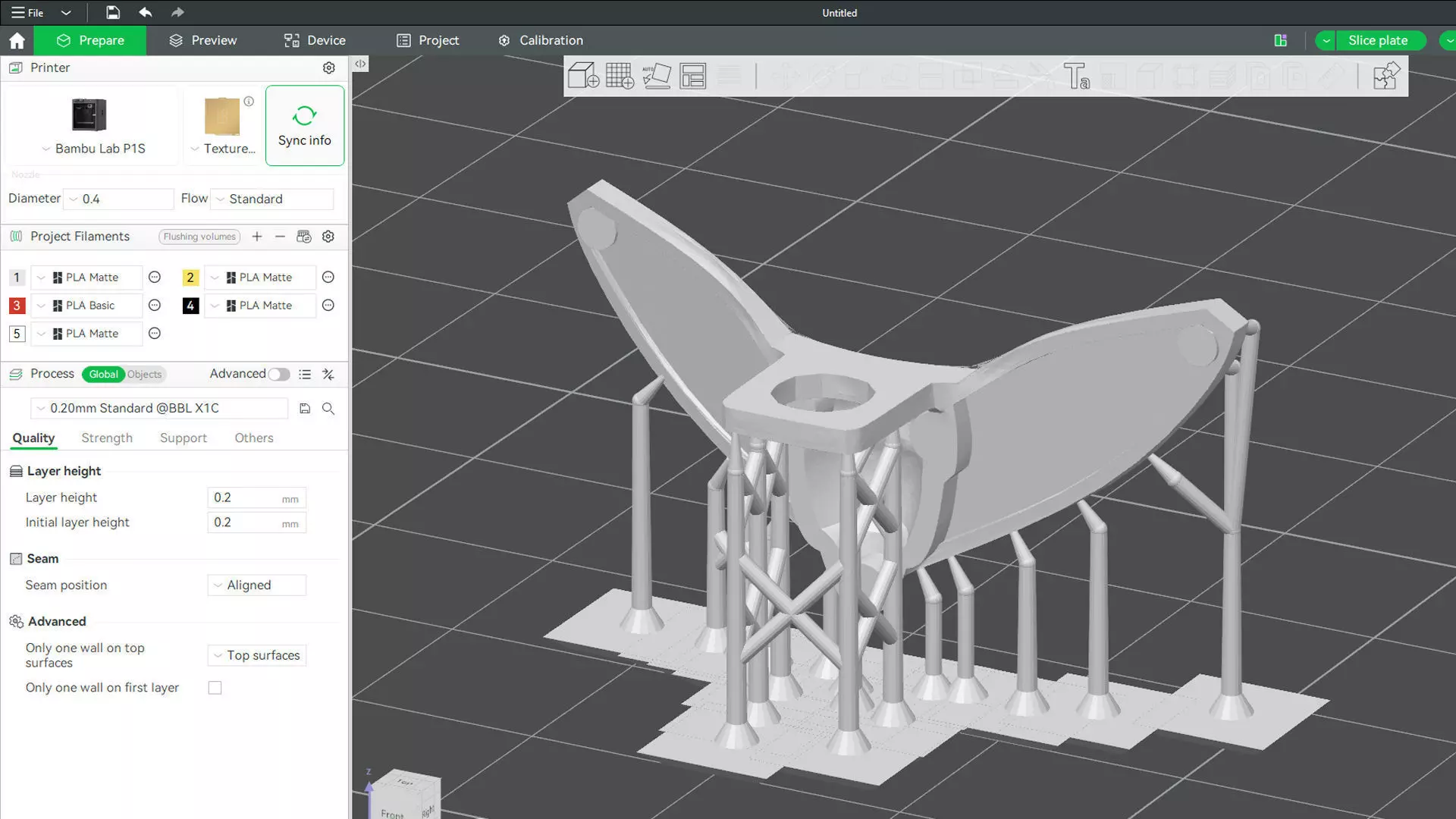1456x819 pixels.
Task: Open the File menu
Action: tap(27, 12)
